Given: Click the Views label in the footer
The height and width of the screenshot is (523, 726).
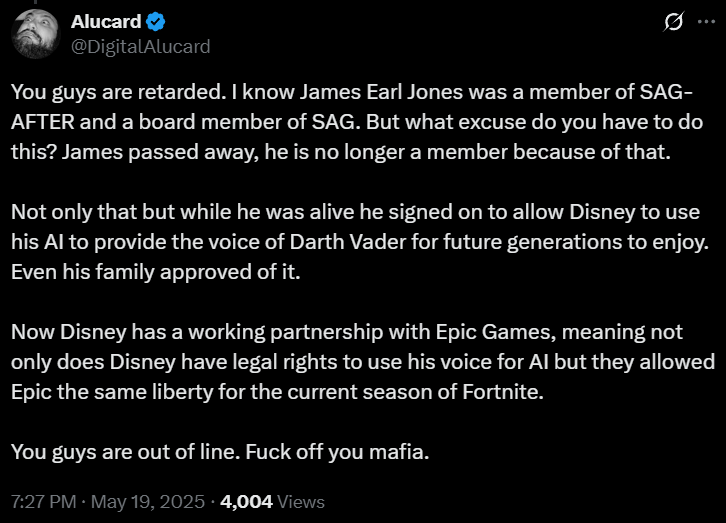Looking at the screenshot, I should [x=301, y=501].
